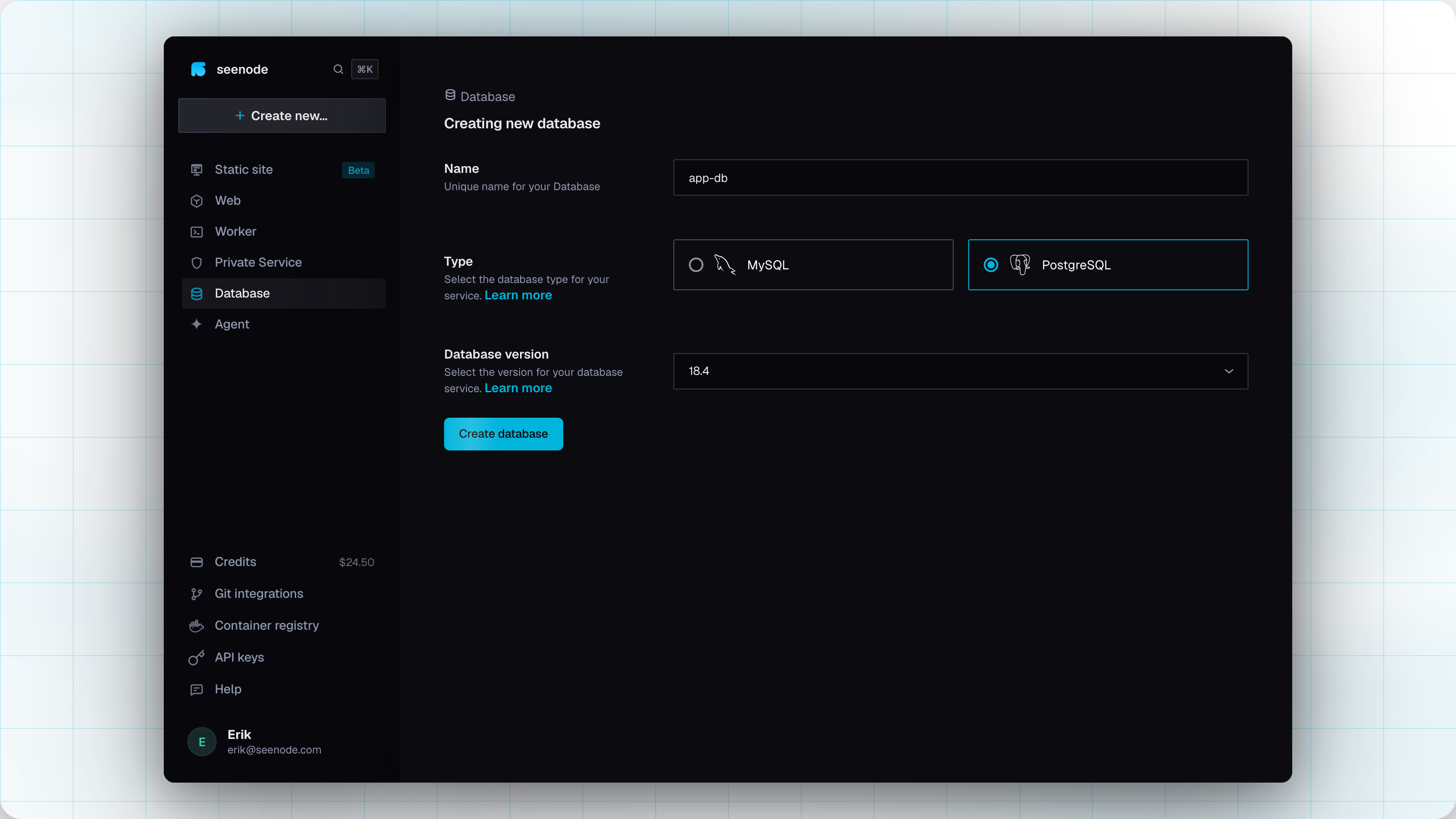Image resolution: width=1456 pixels, height=819 pixels.
Task: Click the Credits card icon
Action: point(197,562)
